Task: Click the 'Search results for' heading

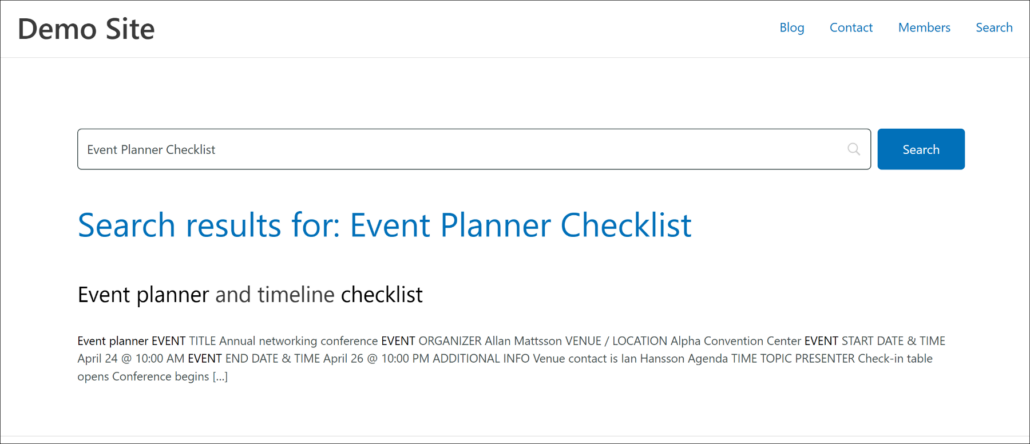Action: [x=384, y=225]
